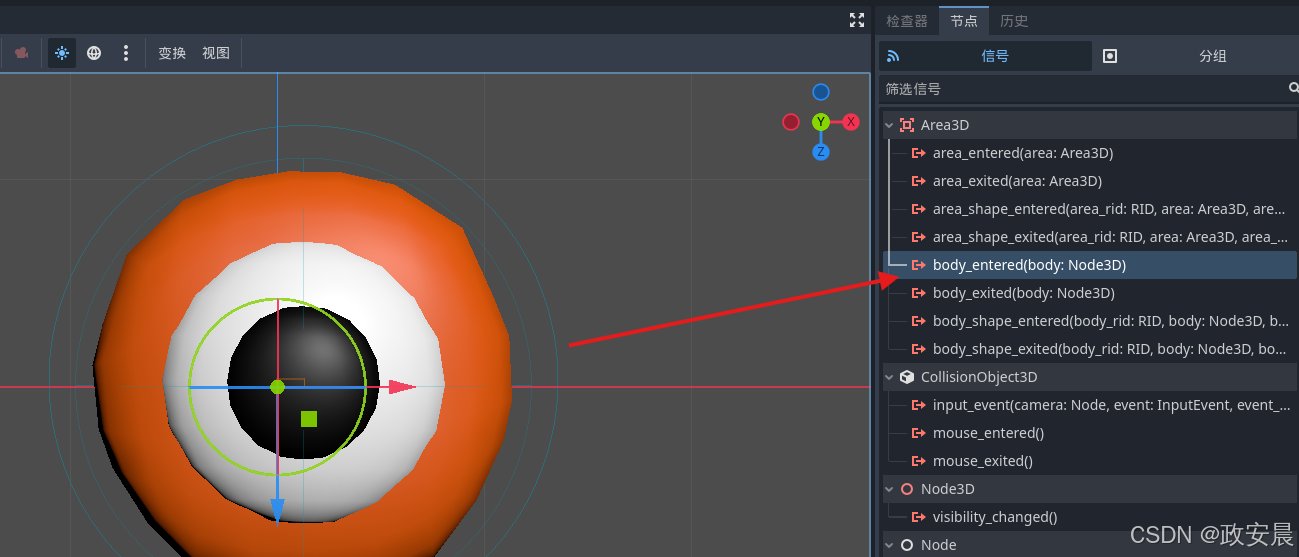Click the Node class circle icon
The width and height of the screenshot is (1299, 557).
907,545
